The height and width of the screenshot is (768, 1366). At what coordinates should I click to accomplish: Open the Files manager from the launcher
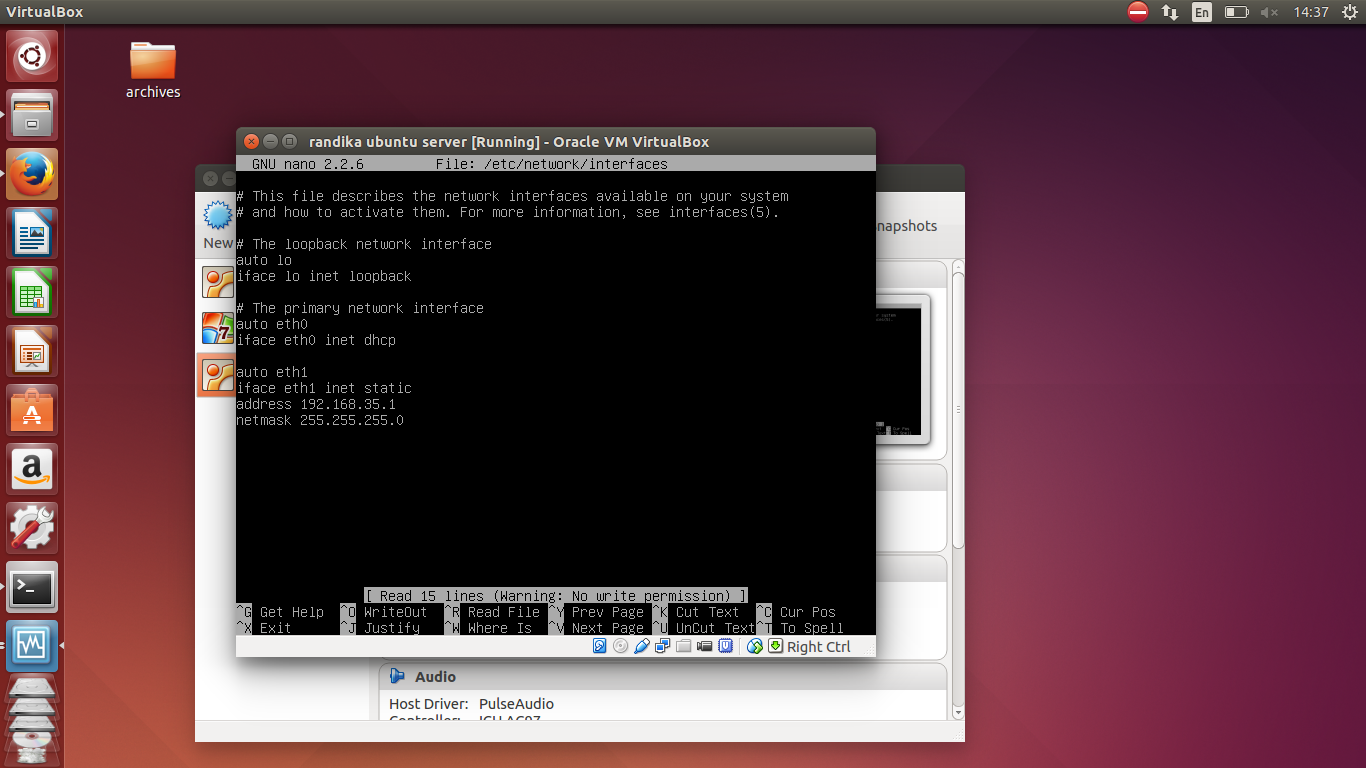click(x=32, y=115)
